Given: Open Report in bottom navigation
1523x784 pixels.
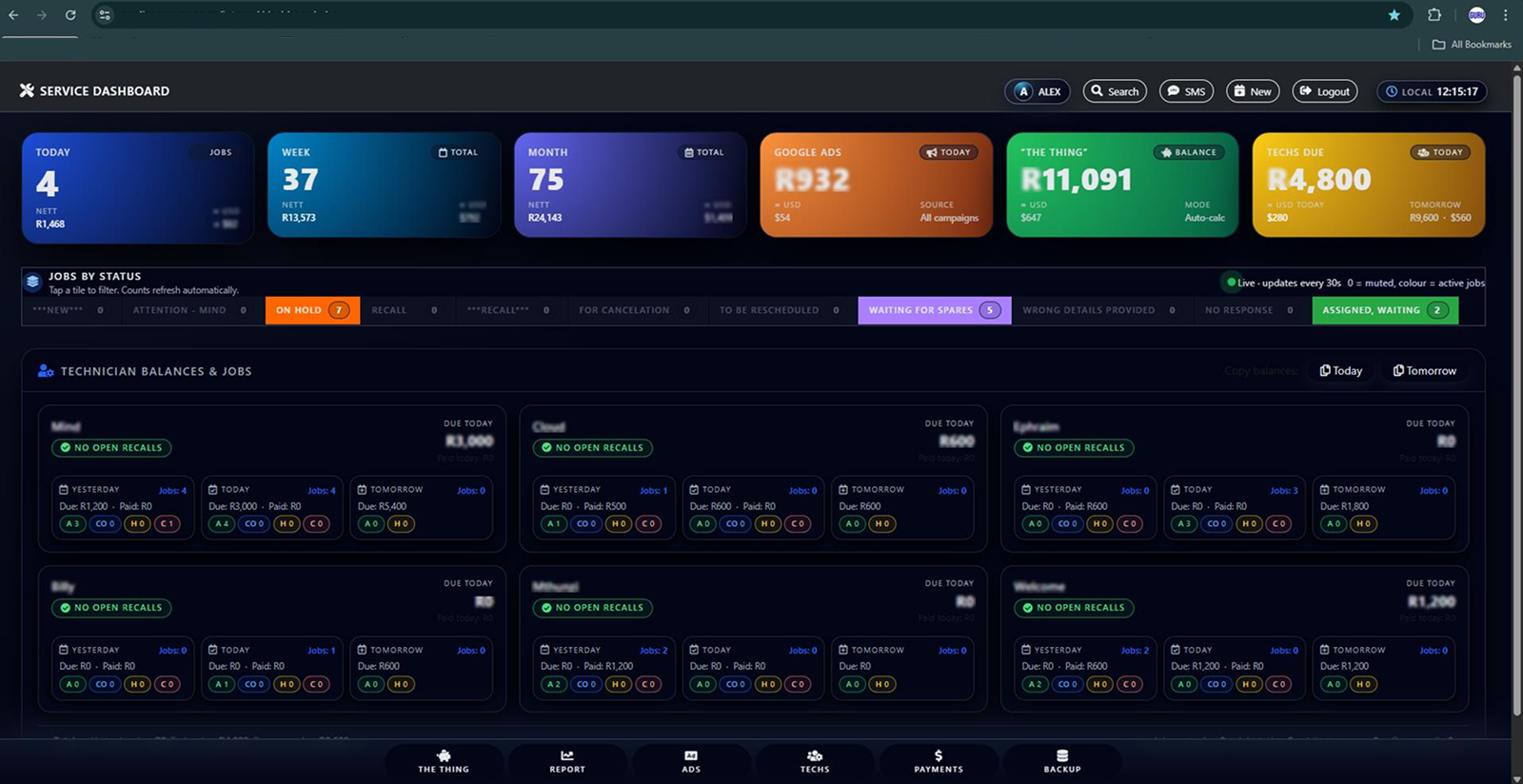Looking at the screenshot, I should [567, 761].
